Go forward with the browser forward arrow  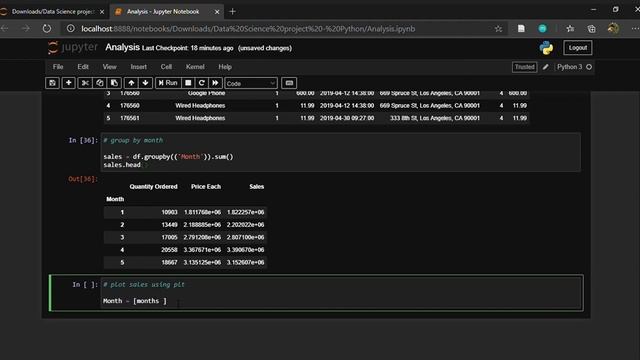pyautogui.click(x=26, y=29)
